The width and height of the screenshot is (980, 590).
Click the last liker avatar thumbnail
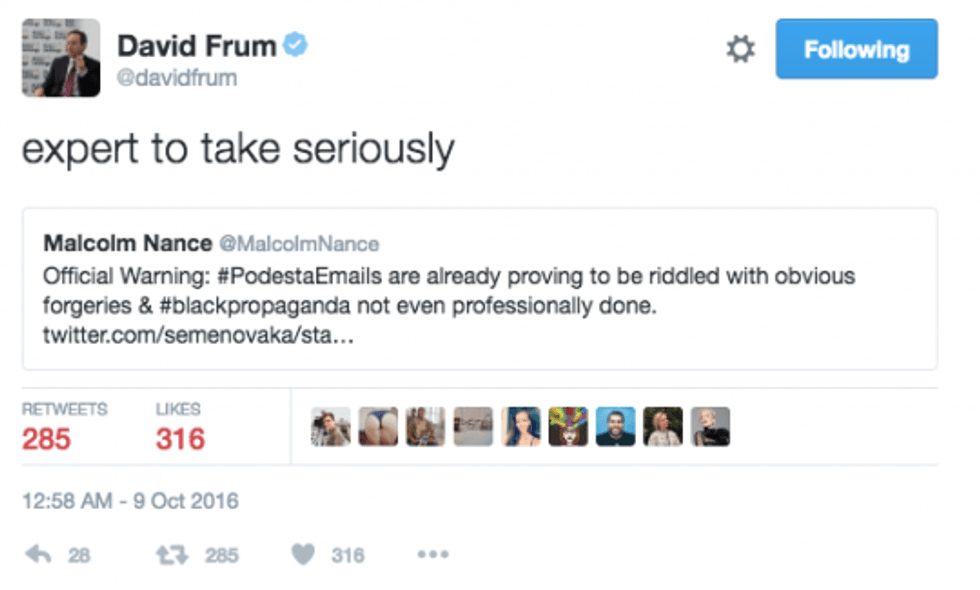pos(710,427)
